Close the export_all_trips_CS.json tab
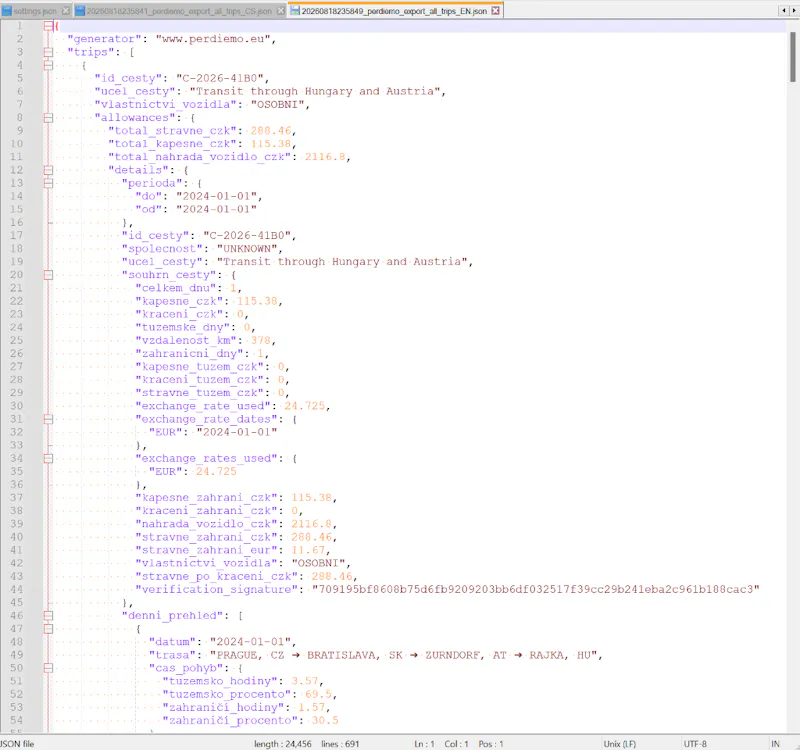Screen dimensions: 800x750 click(x=281, y=11)
